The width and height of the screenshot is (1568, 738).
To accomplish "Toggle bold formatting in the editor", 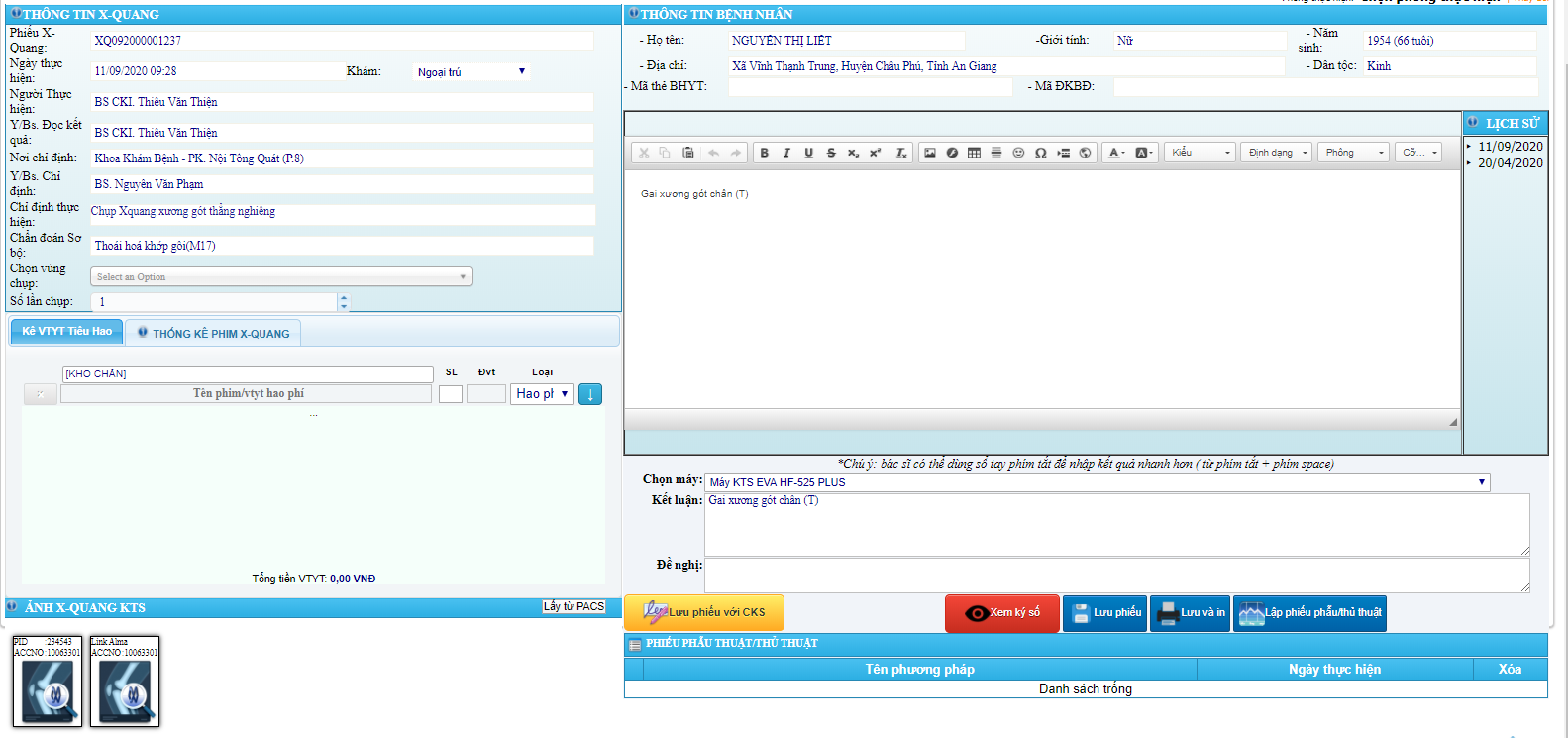I will (x=764, y=153).
